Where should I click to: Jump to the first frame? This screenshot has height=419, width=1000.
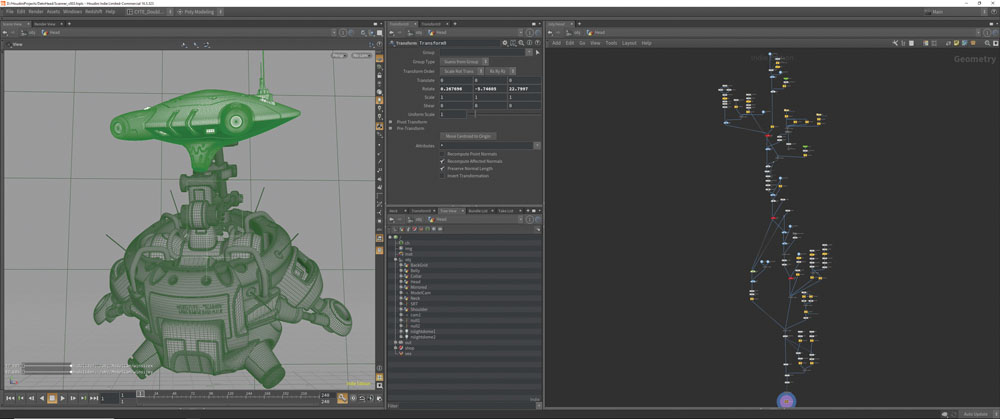[x=11, y=398]
